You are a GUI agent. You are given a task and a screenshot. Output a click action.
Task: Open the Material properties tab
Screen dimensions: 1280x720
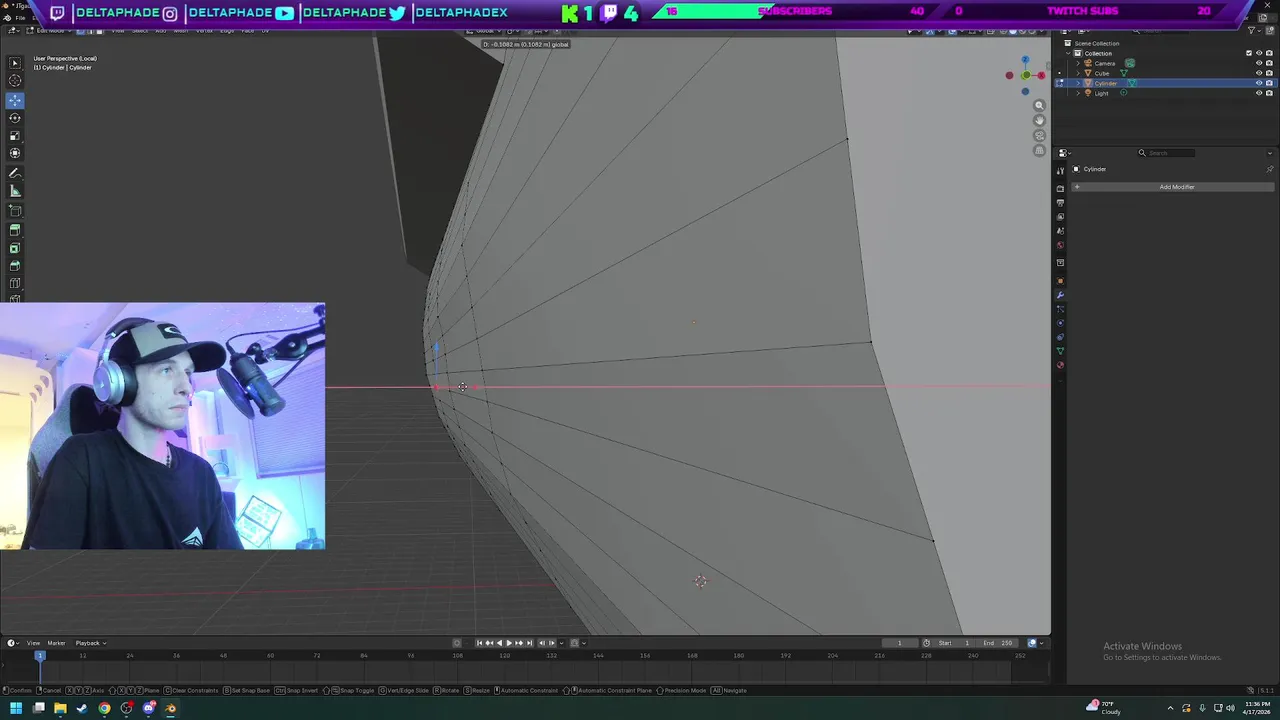(1060, 365)
